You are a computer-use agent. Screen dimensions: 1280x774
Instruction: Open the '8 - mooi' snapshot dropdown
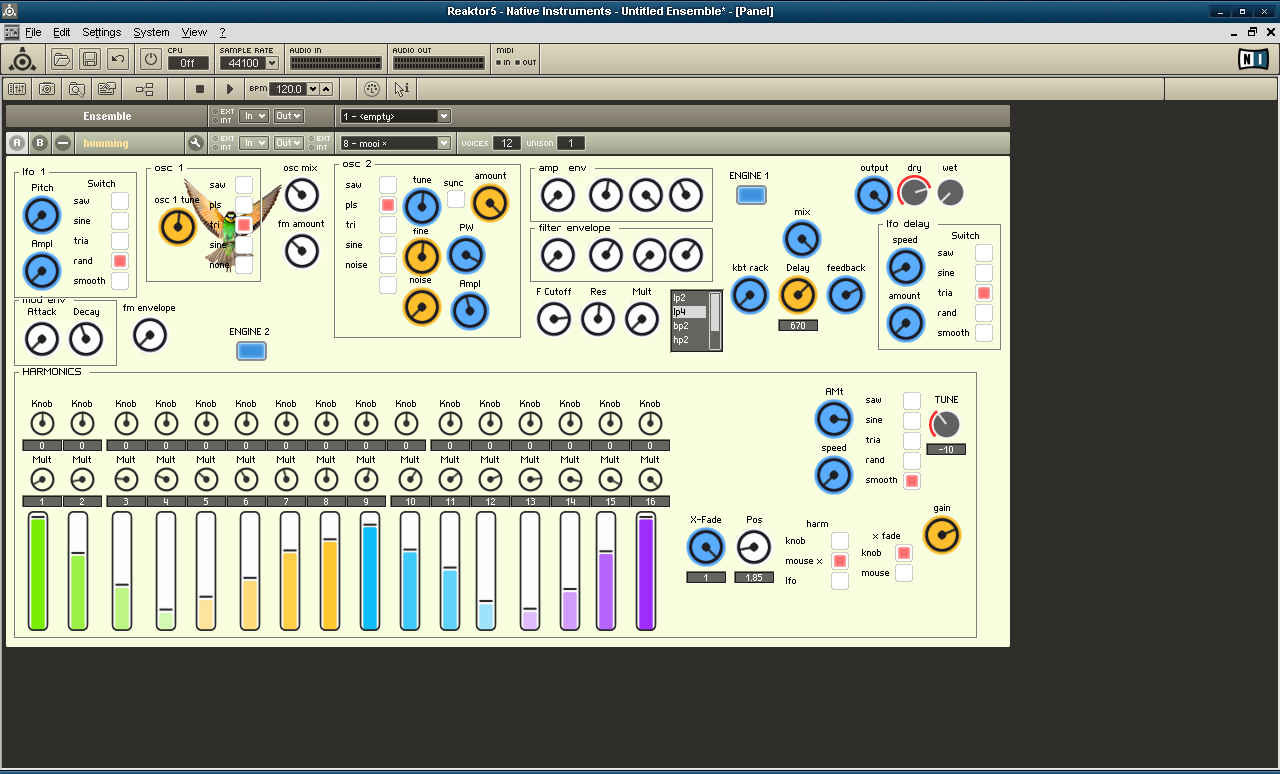[396, 143]
